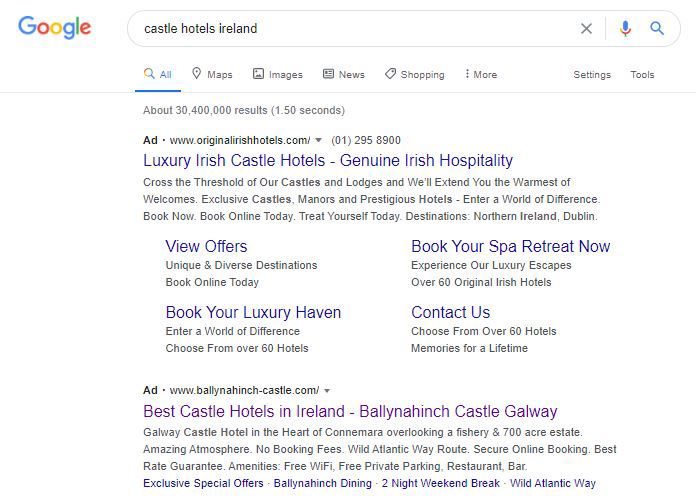Open search Settings

[x=592, y=75]
